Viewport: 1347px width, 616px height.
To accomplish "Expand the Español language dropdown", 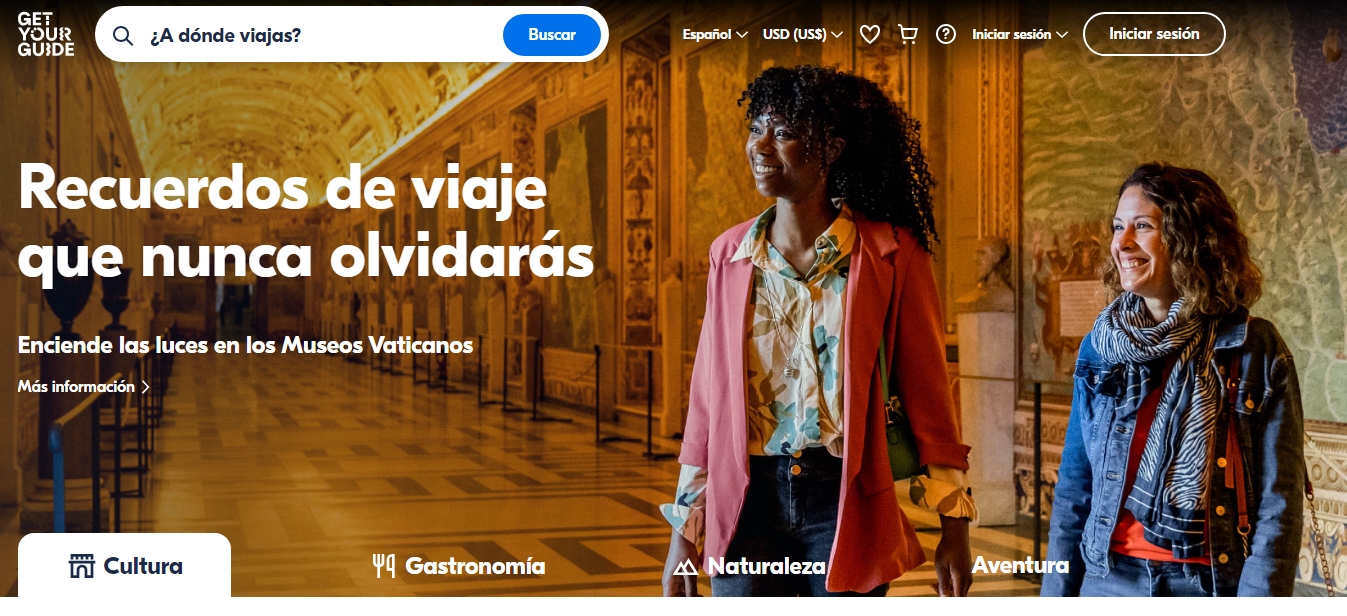I will click(715, 34).
